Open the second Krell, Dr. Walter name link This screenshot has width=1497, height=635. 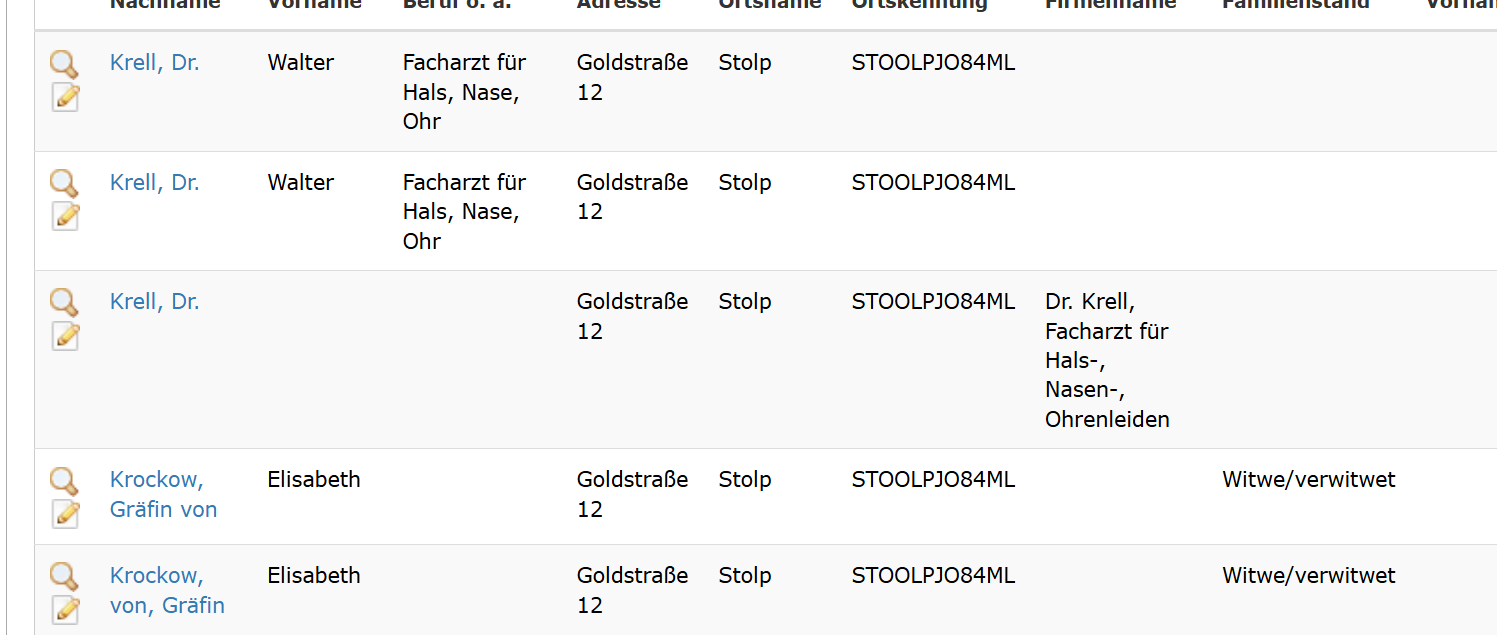154,182
